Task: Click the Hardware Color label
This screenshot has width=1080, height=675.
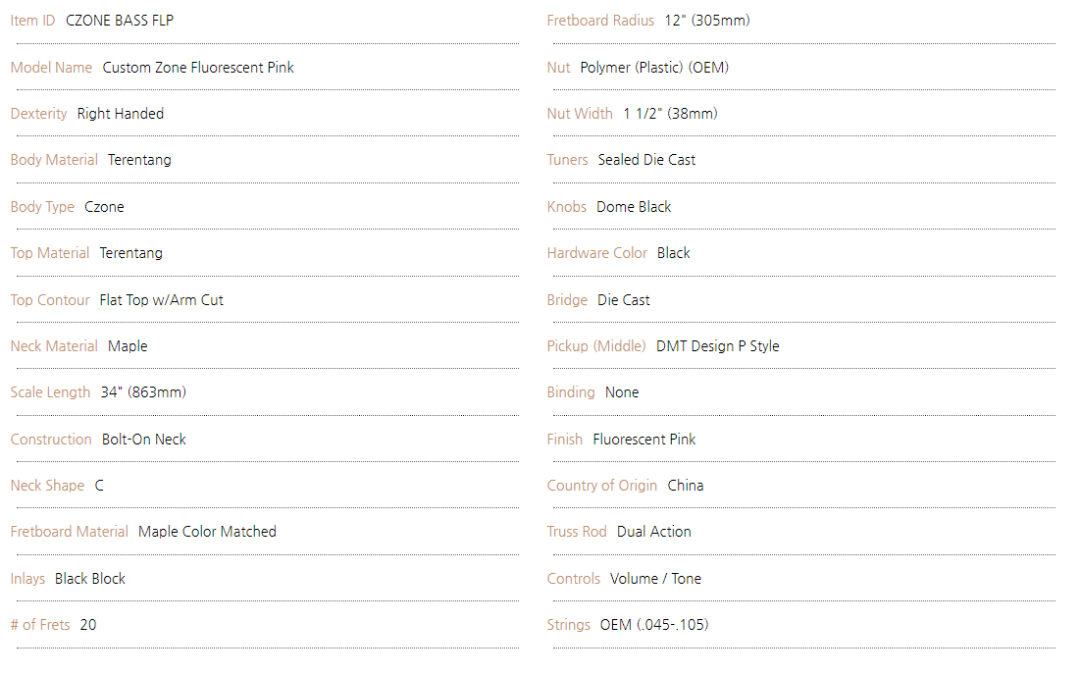Action: 597,253
